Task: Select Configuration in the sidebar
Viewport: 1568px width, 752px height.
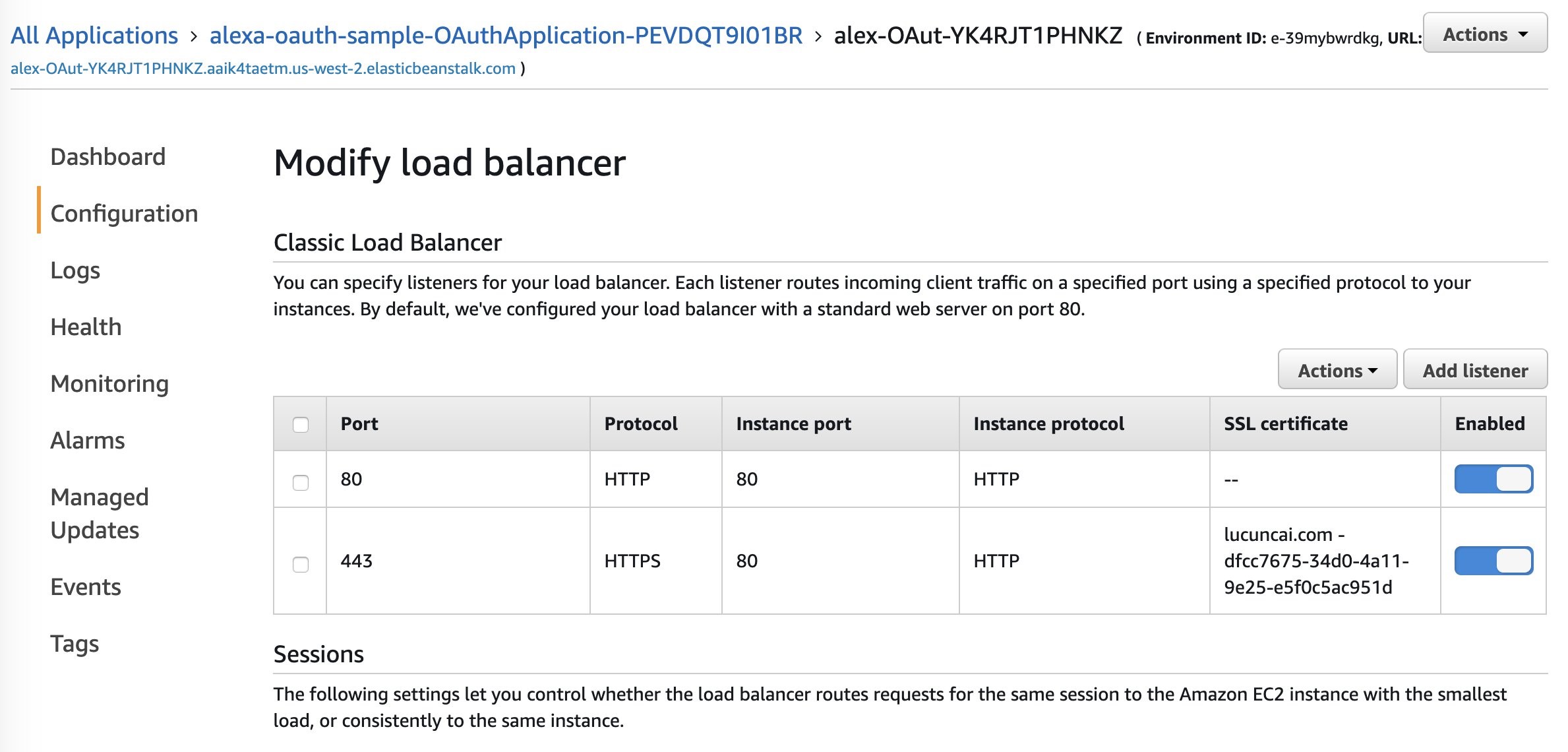Action: click(124, 214)
